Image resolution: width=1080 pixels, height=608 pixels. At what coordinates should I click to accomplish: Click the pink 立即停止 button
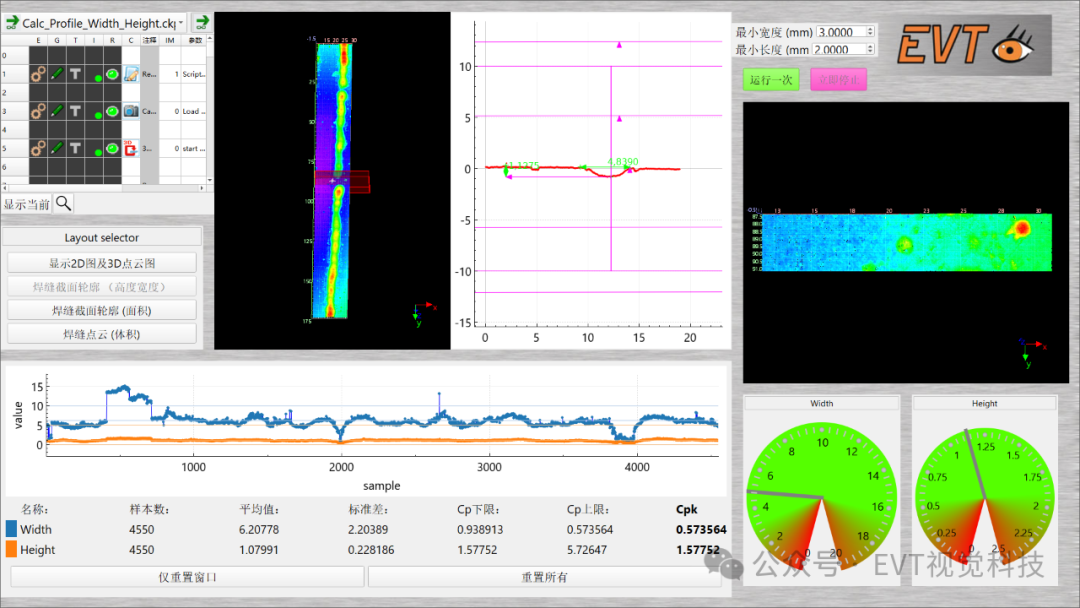[x=838, y=80]
